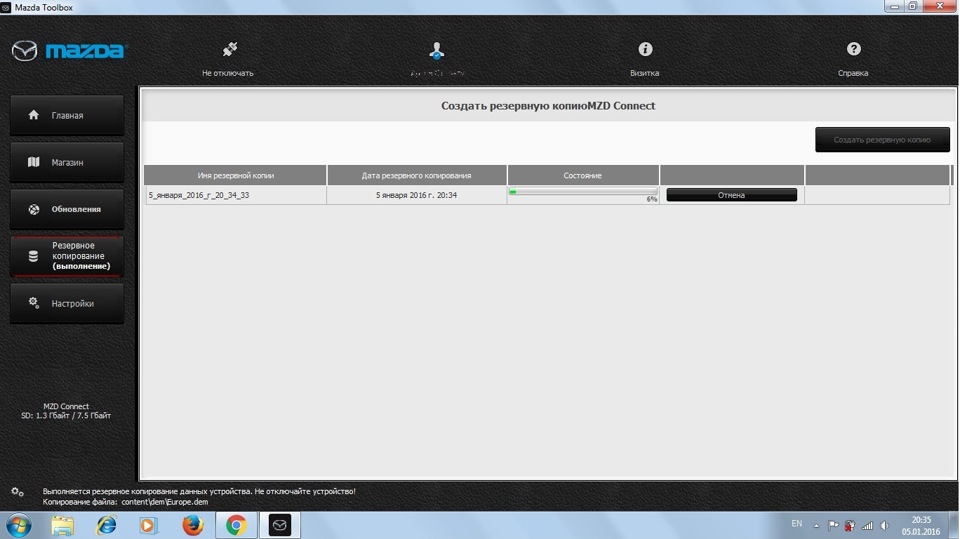Image resolution: width=960 pixels, height=539 pixels.
Task: Open 'Настройки' settings section
Action: point(67,303)
